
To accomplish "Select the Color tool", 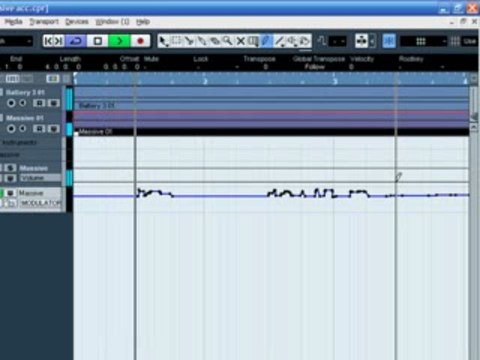I will click(x=304, y=41).
